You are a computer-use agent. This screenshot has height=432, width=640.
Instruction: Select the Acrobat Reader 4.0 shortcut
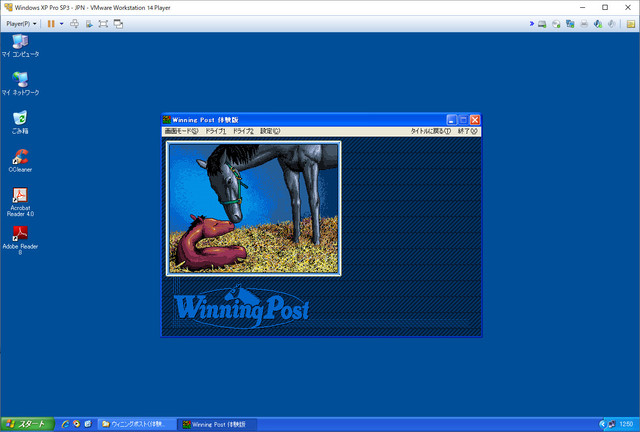tap(20, 202)
